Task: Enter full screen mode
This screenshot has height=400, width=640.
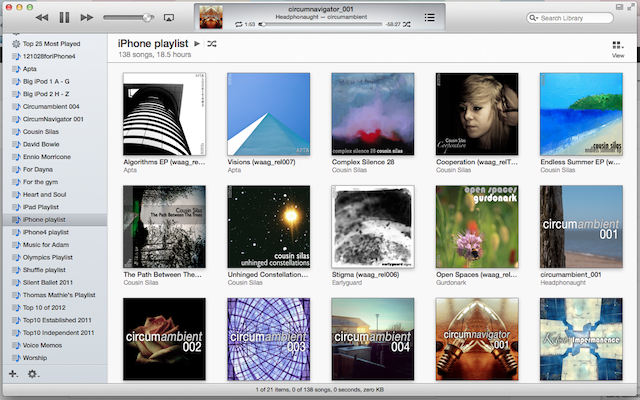Action: click(631, 7)
